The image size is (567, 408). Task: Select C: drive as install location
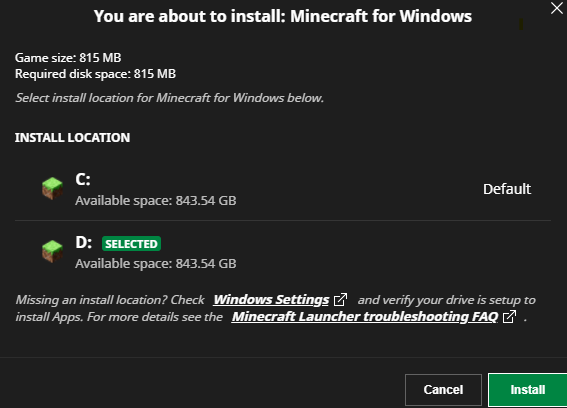point(283,189)
